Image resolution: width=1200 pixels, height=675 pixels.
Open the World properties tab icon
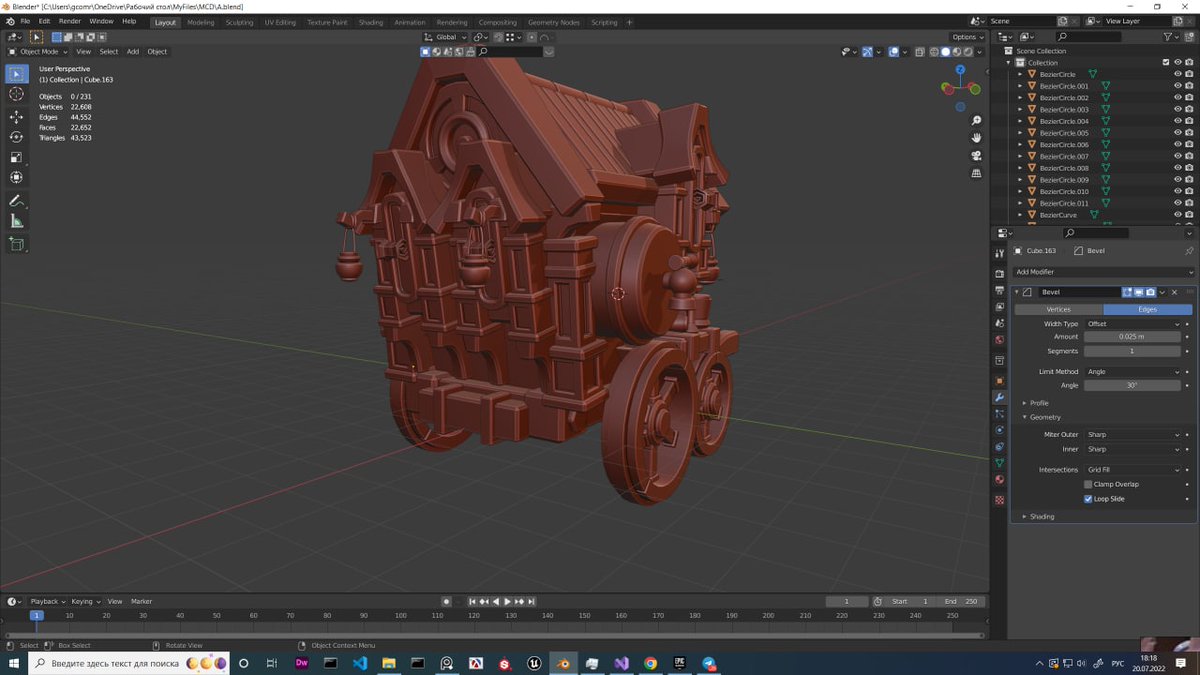[x=999, y=340]
